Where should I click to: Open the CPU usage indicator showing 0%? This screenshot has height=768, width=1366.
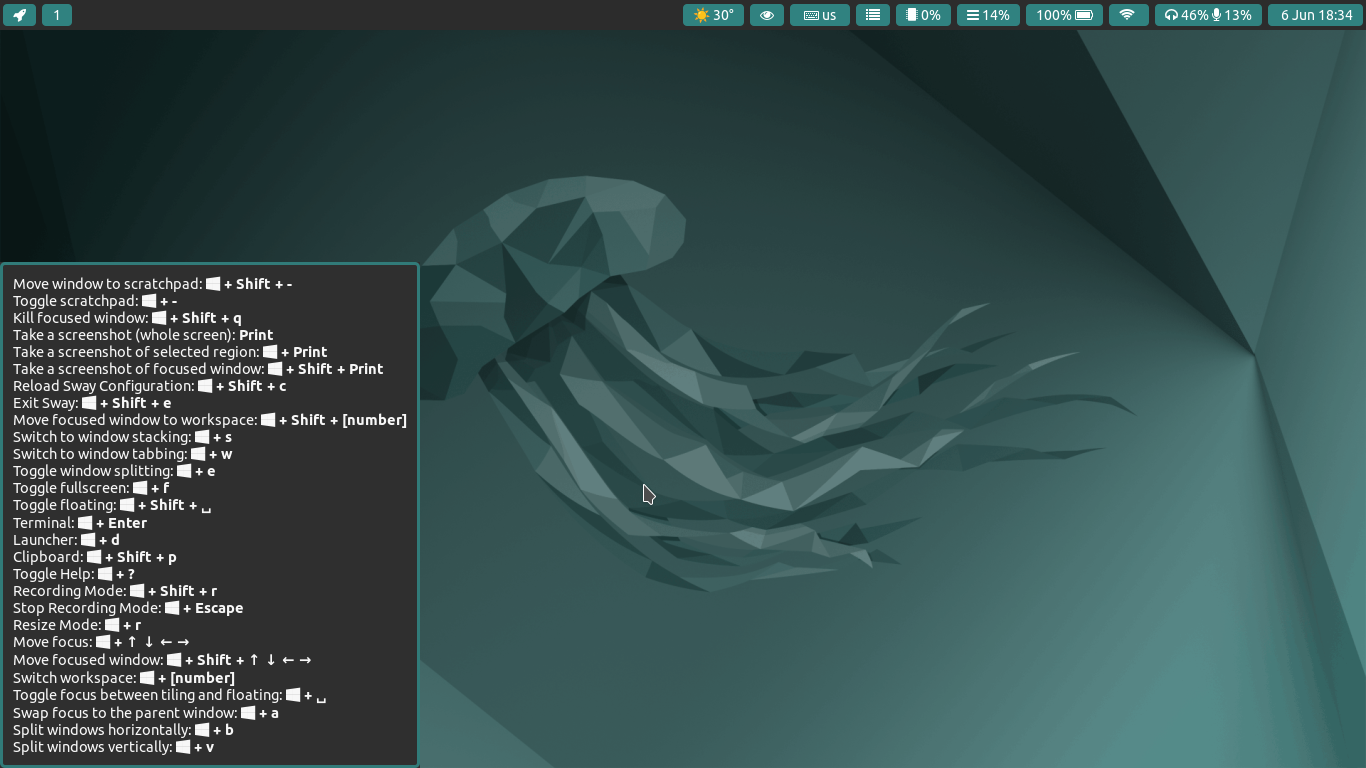pos(923,15)
